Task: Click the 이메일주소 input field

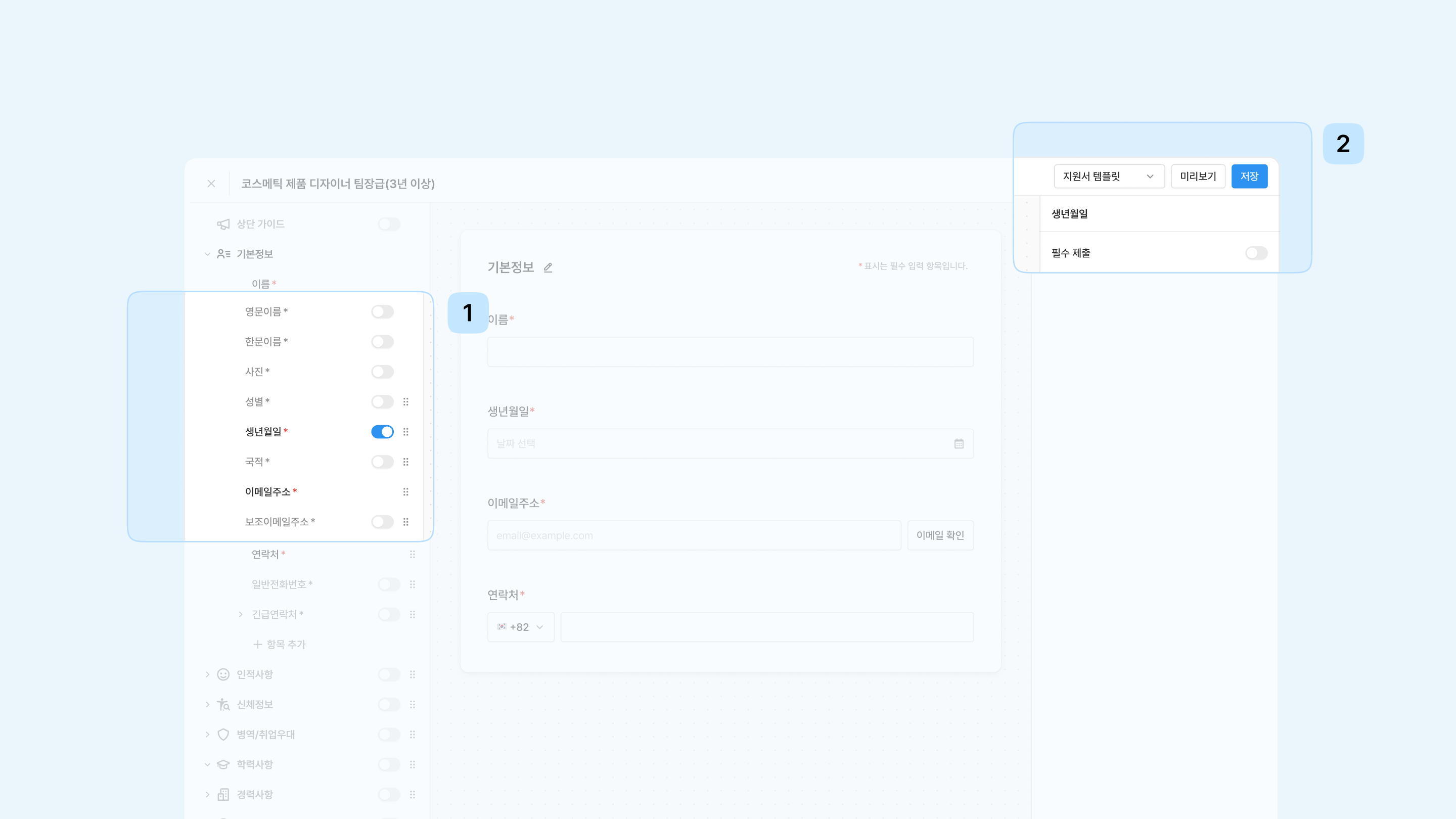Action: click(x=694, y=535)
